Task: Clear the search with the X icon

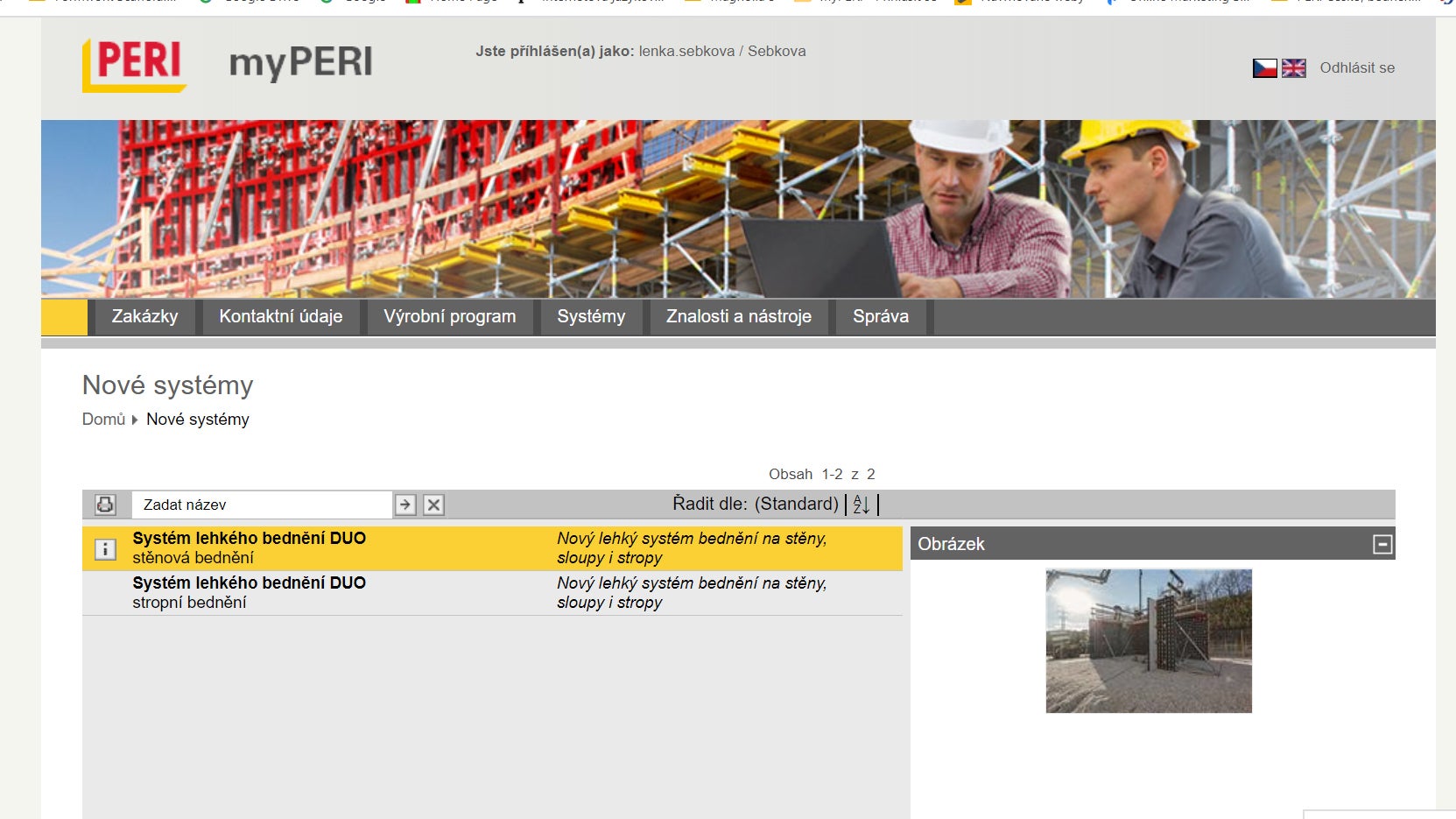Action: pos(433,505)
